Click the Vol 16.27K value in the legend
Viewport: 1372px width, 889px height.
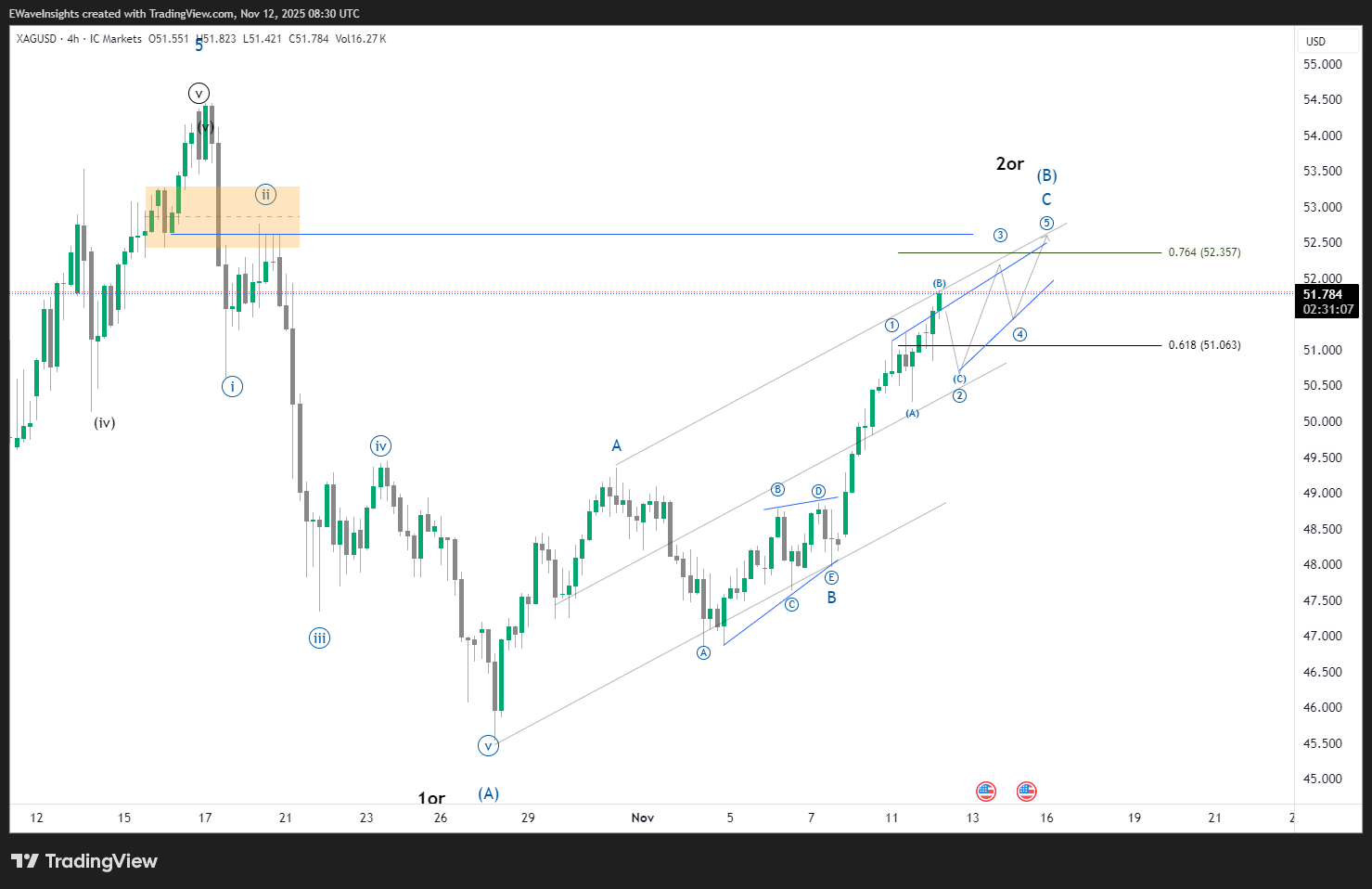361,39
